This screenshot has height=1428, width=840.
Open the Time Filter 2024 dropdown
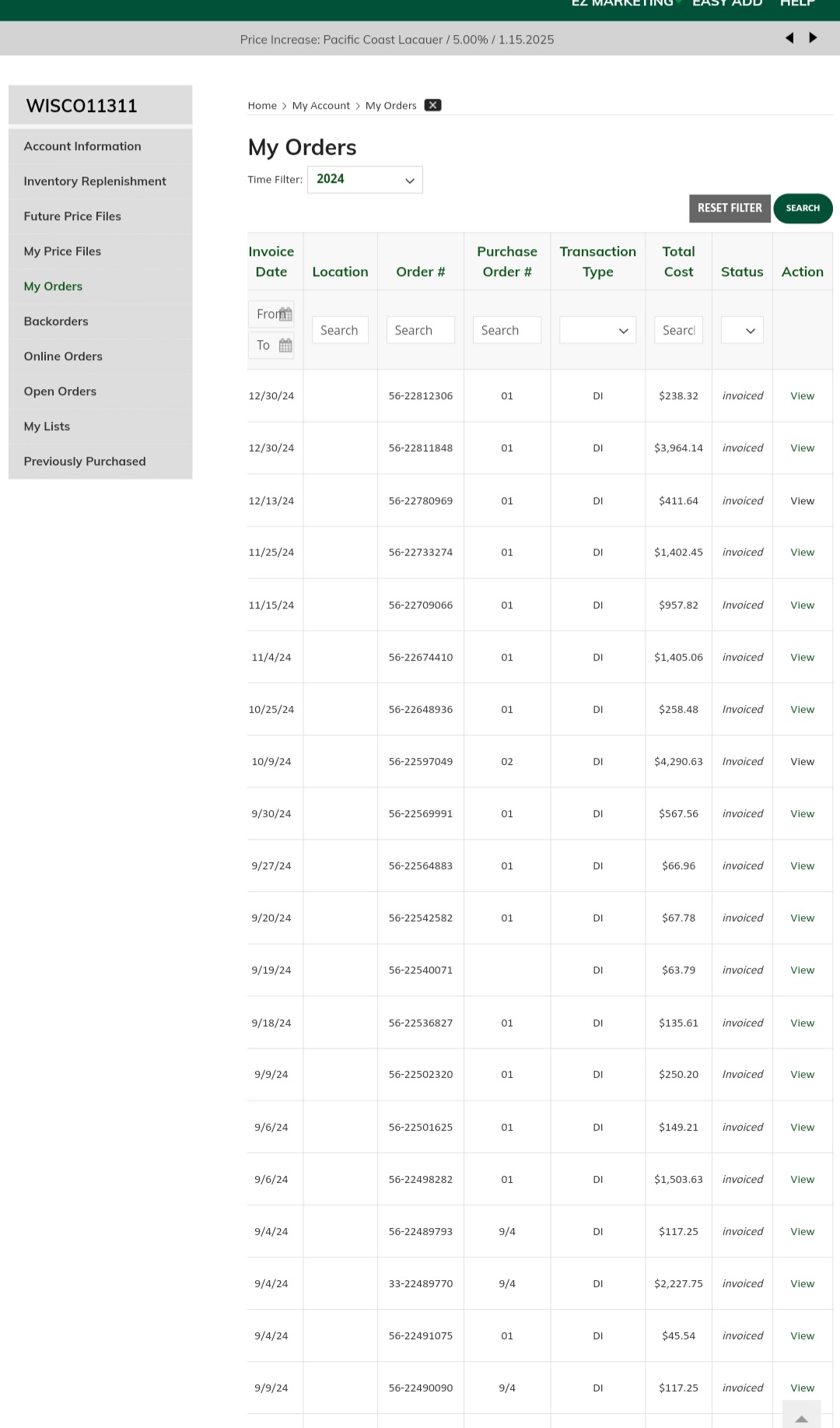[x=365, y=180]
